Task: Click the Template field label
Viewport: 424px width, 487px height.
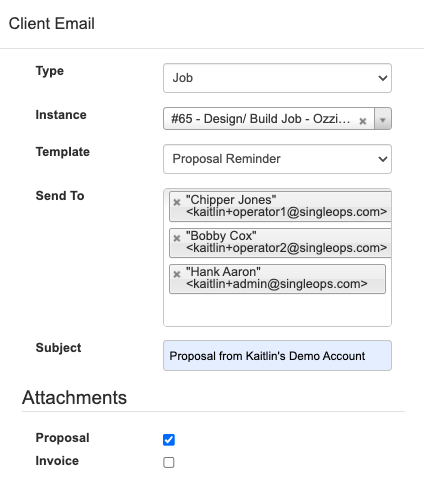Action: (x=63, y=152)
